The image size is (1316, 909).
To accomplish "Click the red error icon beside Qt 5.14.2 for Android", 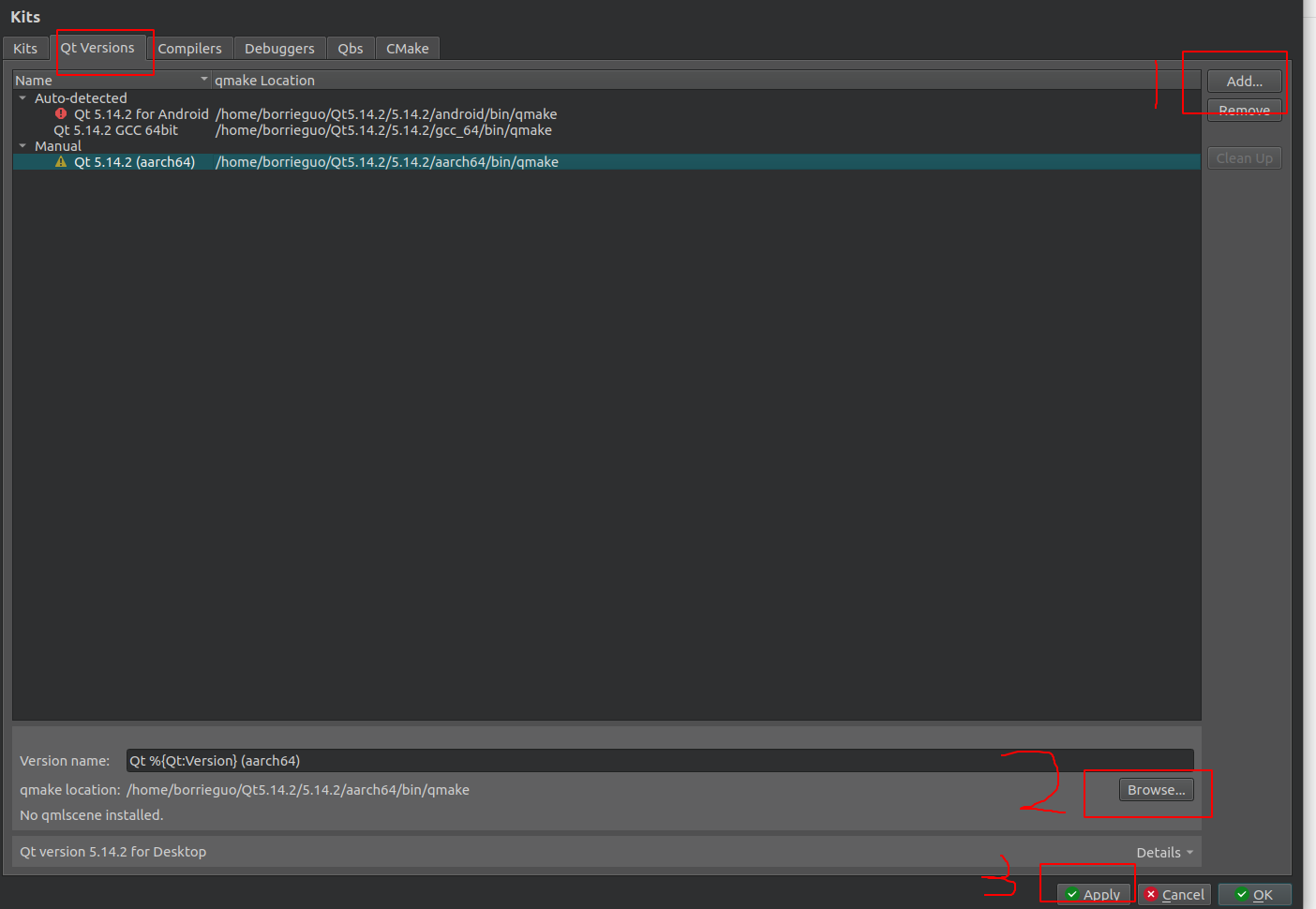I will (61, 113).
